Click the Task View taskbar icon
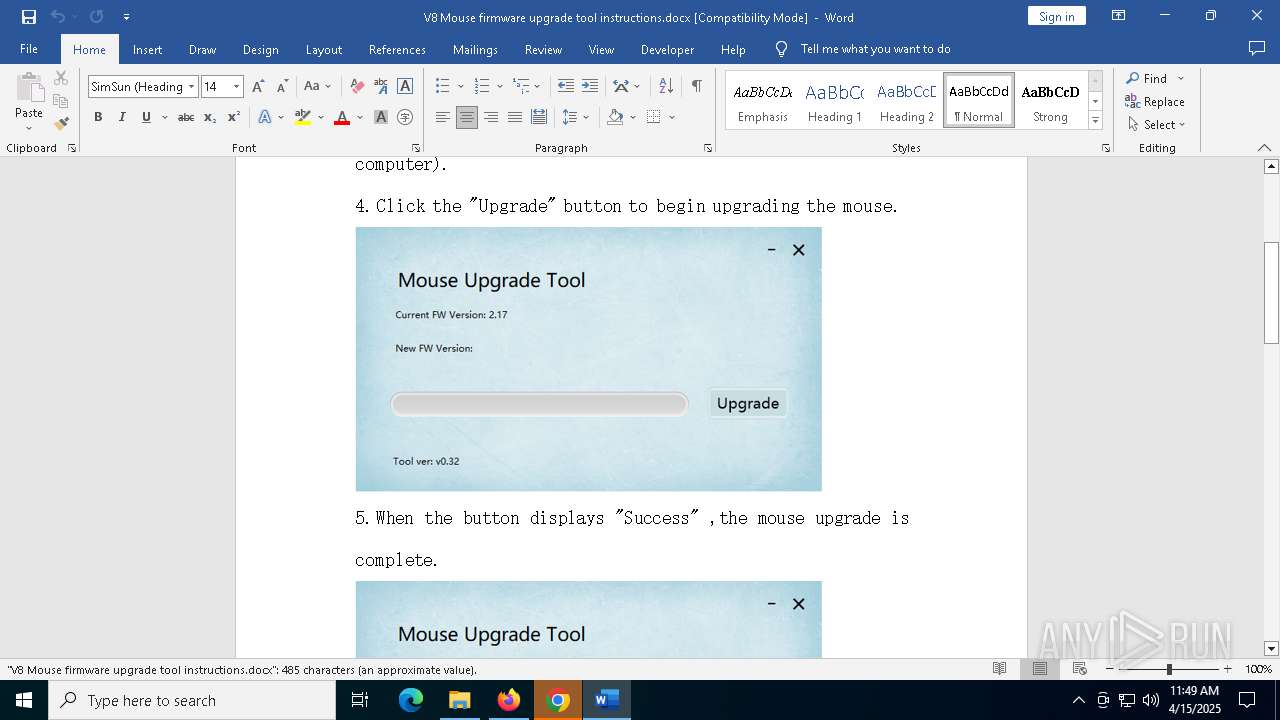 (x=361, y=700)
